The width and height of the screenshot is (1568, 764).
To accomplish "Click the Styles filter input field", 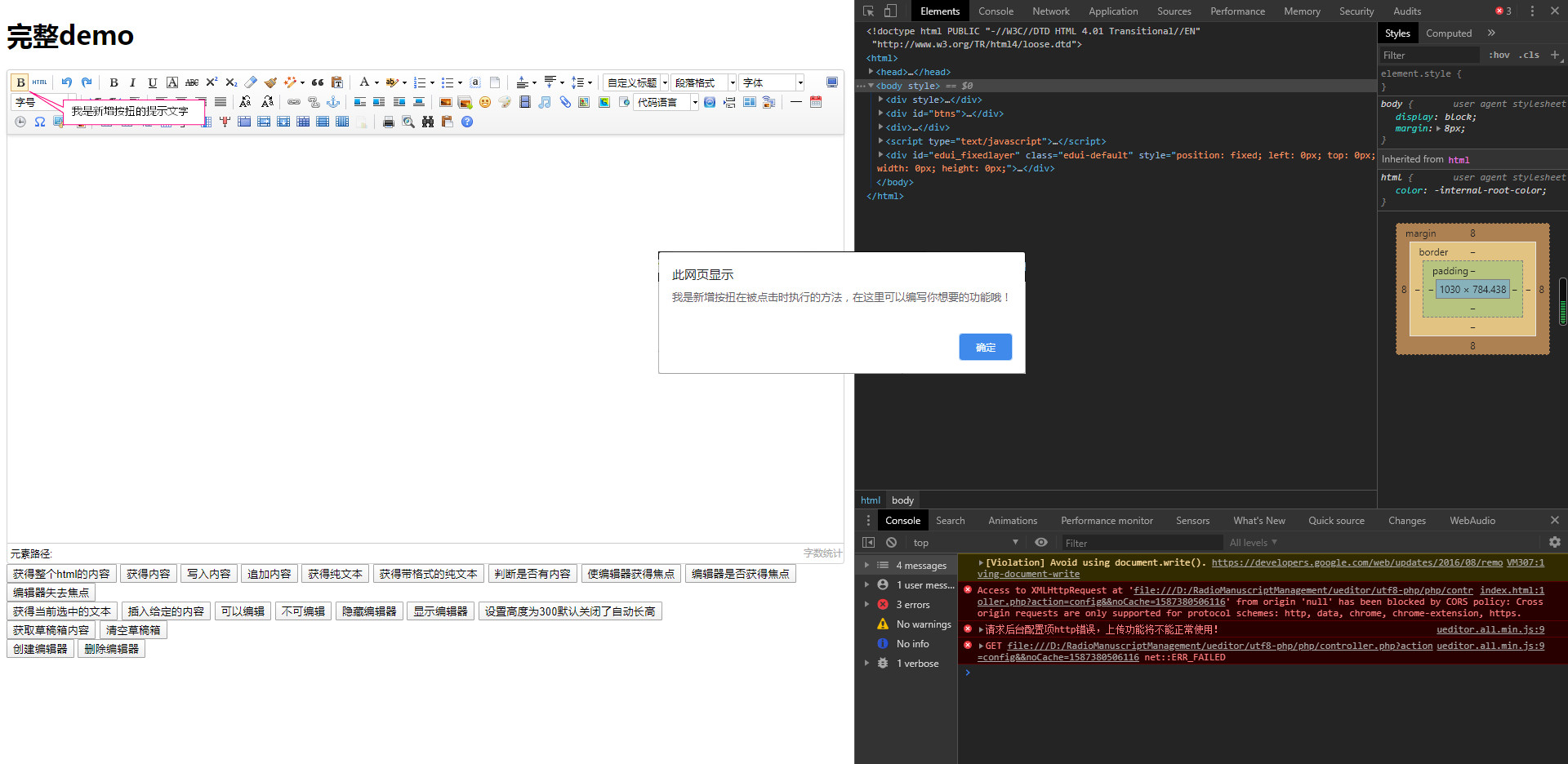I will 1429,55.
